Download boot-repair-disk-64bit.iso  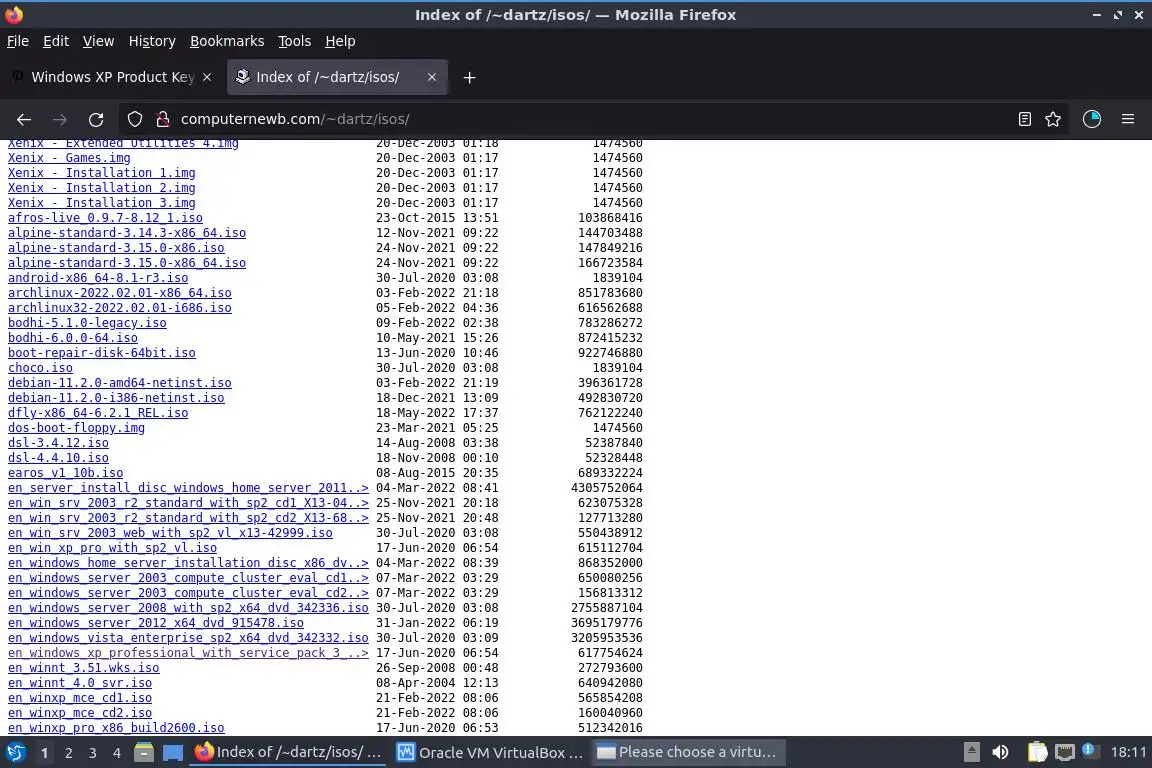click(x=102, y=353)
